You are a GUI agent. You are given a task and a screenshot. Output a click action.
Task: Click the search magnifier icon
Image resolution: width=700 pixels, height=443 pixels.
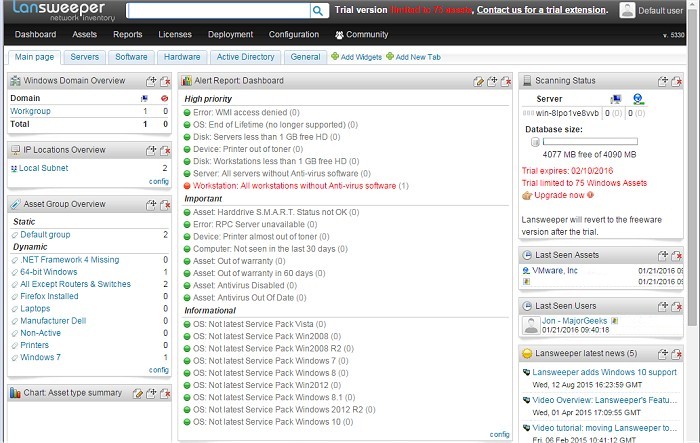(317, 11)
